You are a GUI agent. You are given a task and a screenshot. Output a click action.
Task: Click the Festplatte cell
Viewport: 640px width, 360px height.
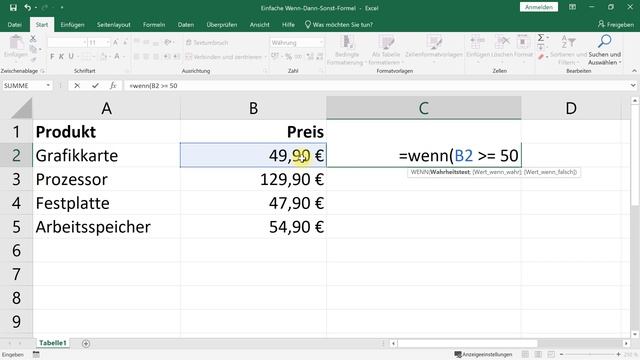coord(106,203)
